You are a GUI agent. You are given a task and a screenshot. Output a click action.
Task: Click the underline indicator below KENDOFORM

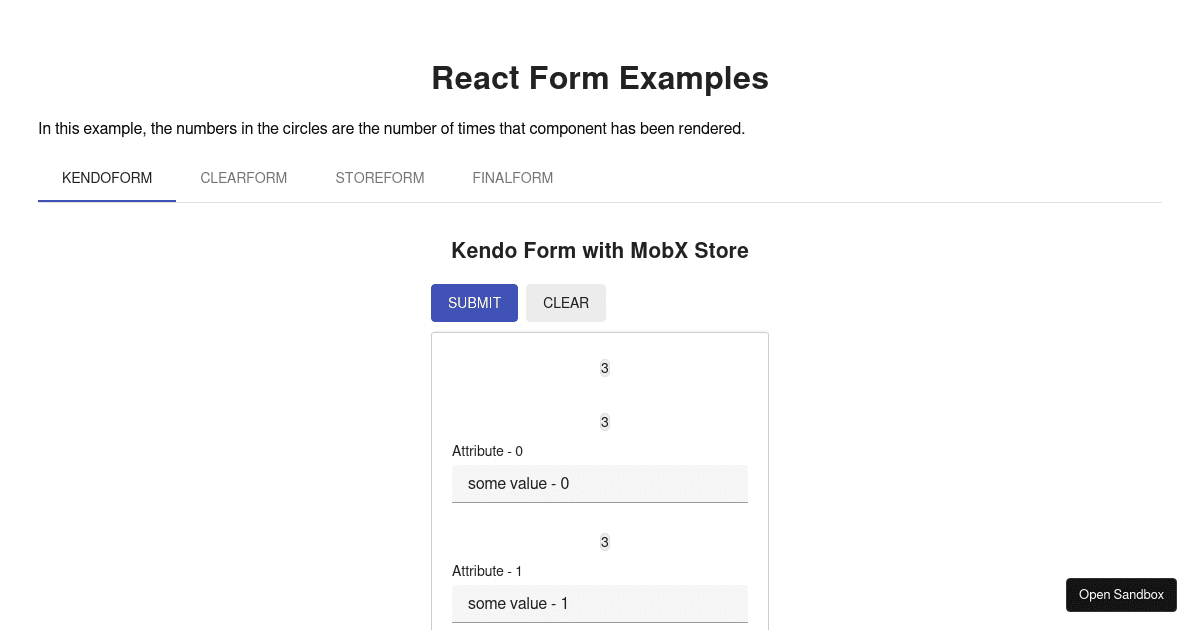107,201
